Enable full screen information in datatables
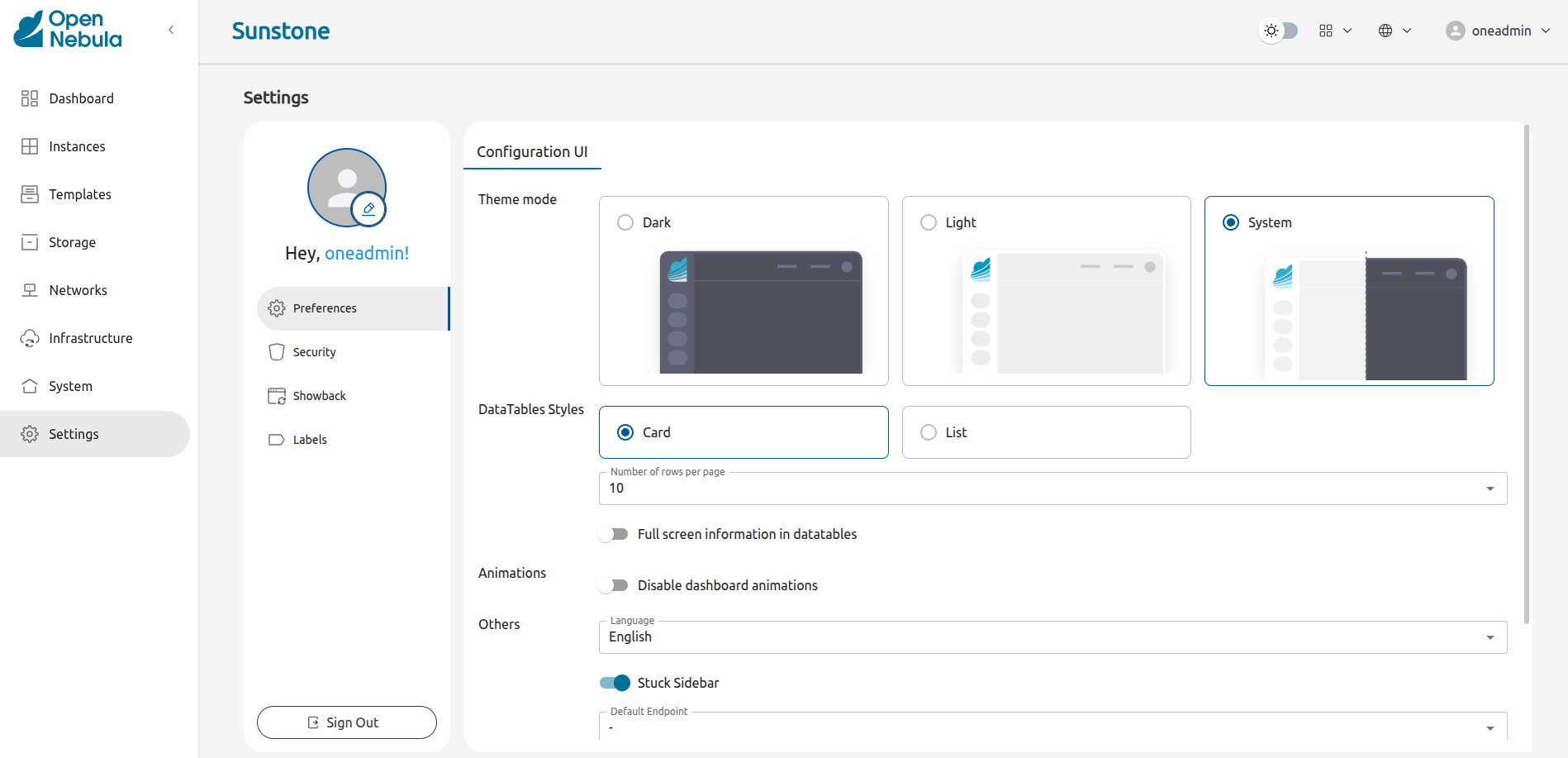1568x758 pixels. pos(613,533)
